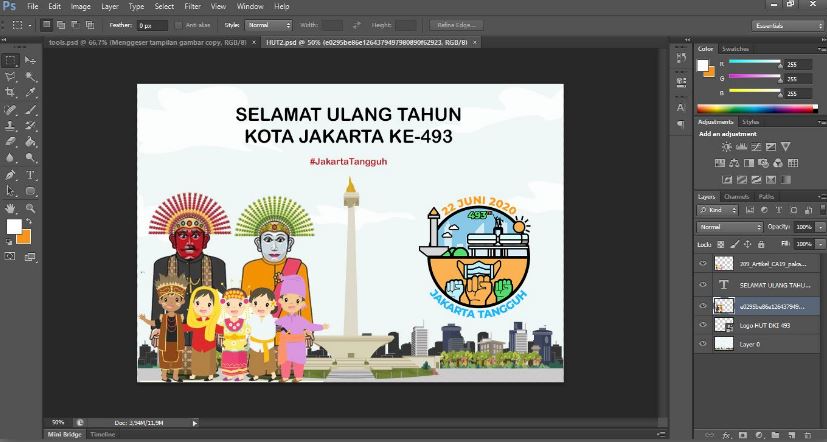
Task: Toggle lock all padlock
Action: [x=761, y=244]
